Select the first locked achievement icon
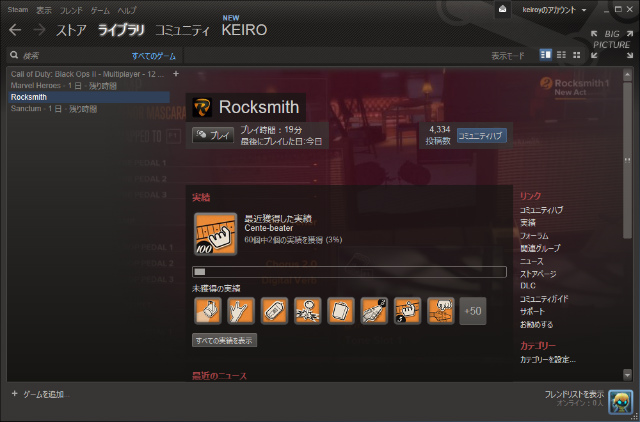This screenshot has height=422, width=640. pos(208,311)
